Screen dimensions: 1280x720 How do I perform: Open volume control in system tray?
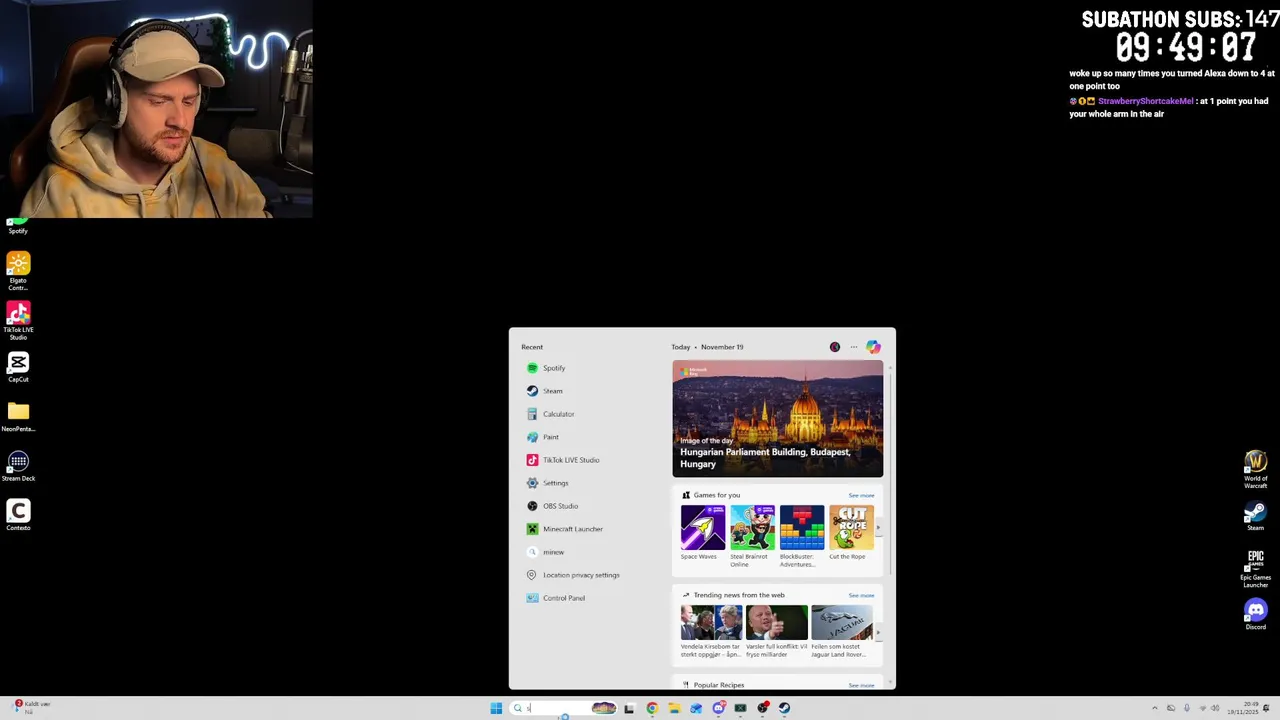click(1215, 708)
